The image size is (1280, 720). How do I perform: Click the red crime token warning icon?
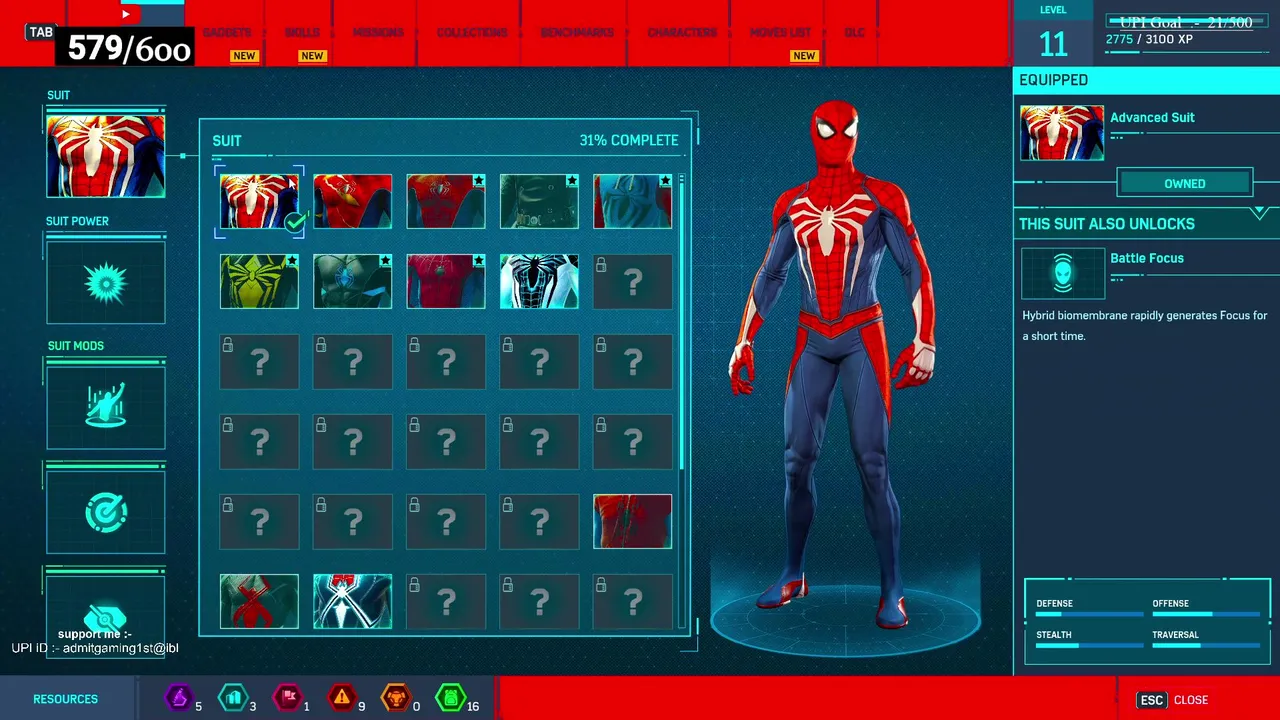tap(342, 698)
